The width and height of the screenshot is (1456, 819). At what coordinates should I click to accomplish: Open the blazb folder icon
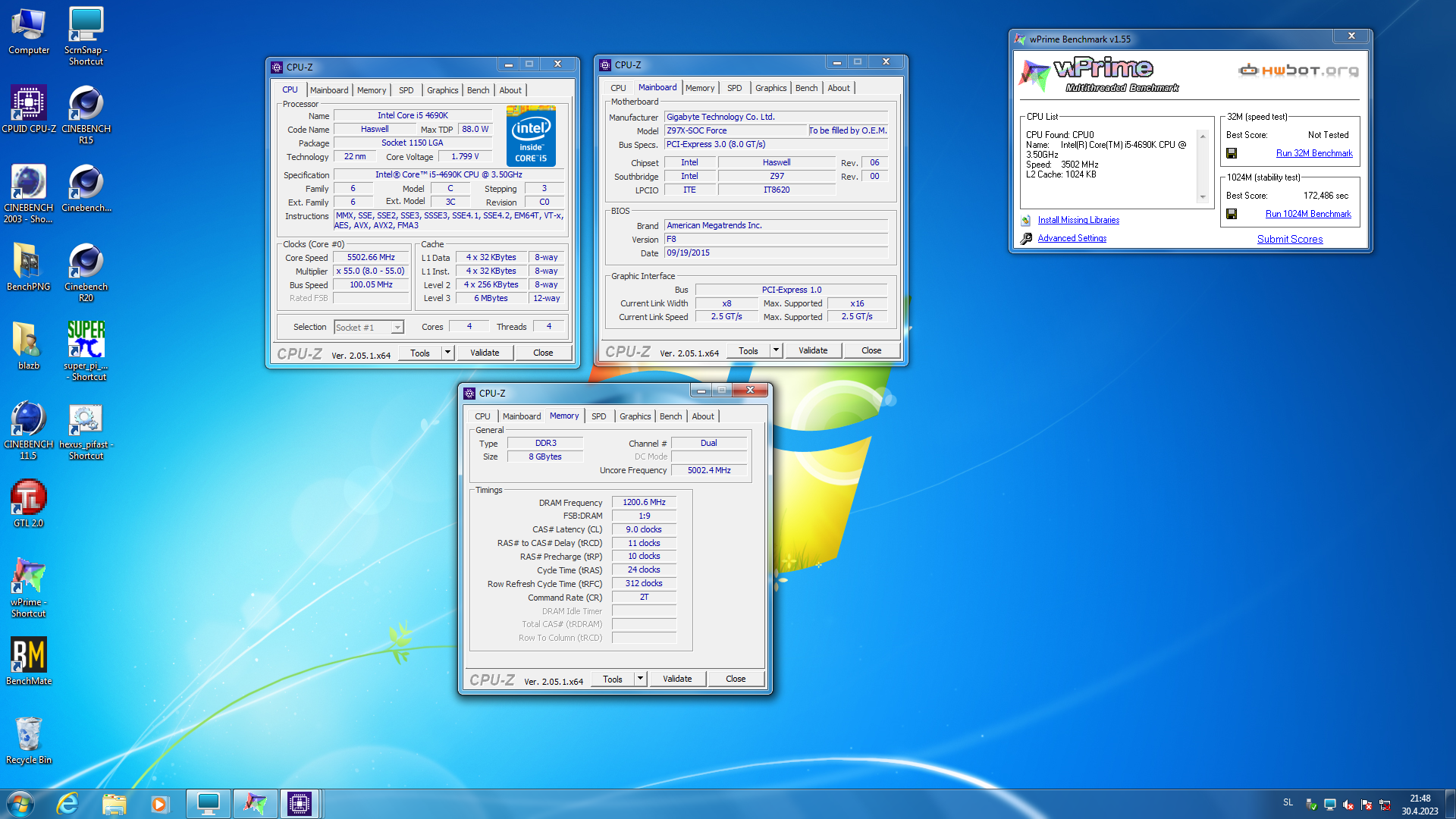[x=29, y=346]
